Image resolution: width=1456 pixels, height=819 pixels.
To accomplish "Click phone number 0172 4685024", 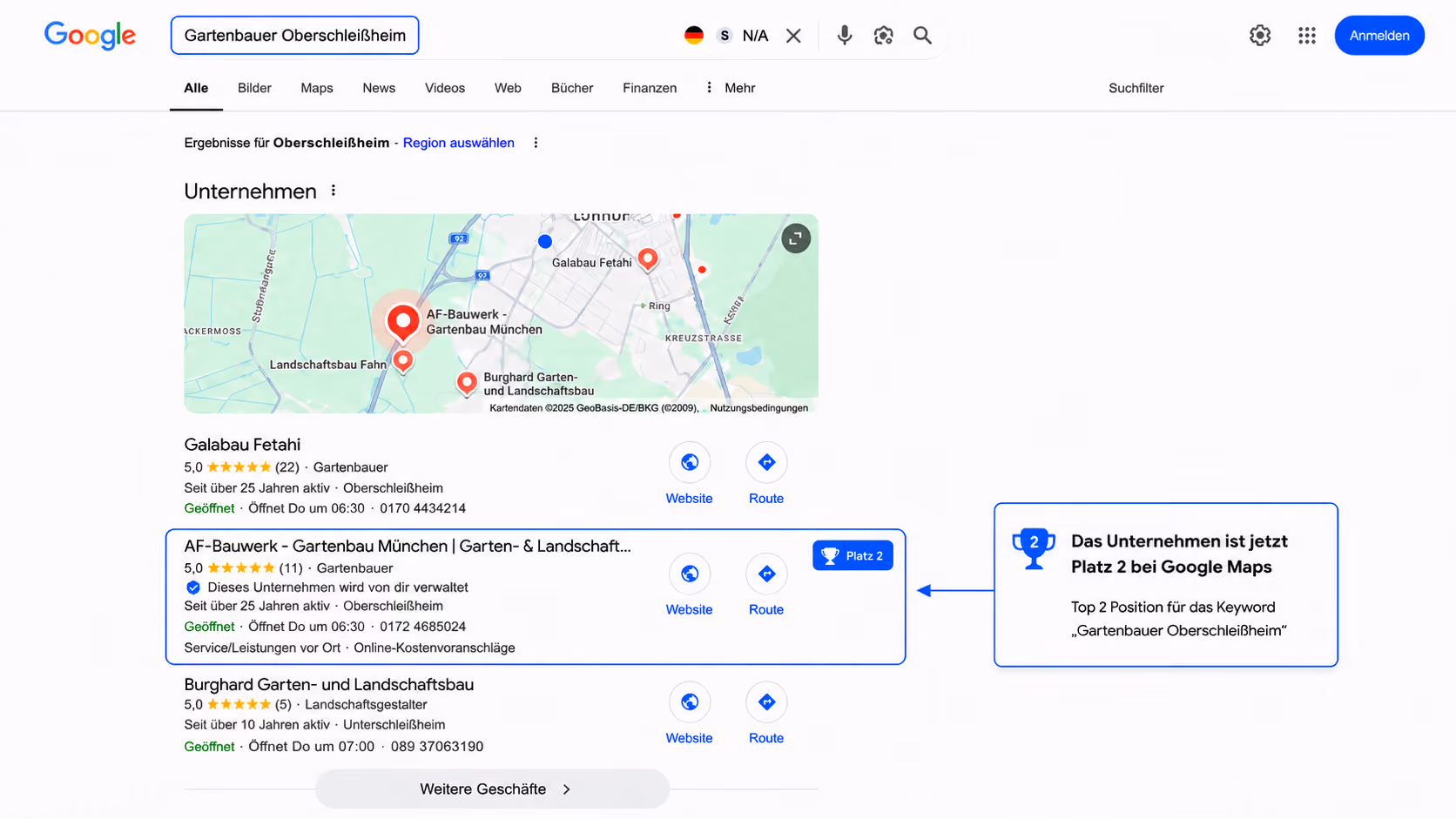I will [x=422, y=627].
